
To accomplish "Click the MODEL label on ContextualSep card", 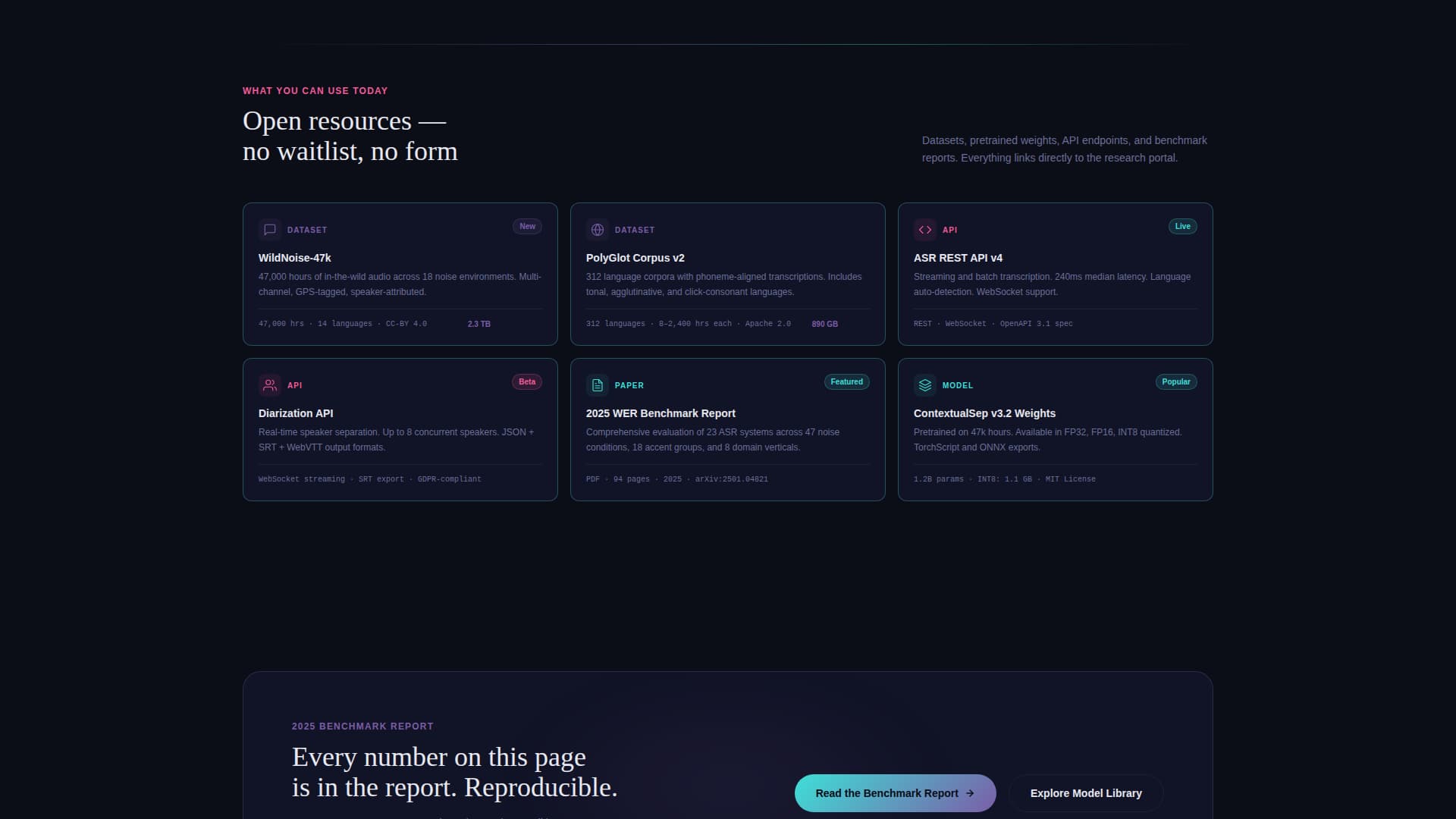I will pos(957,385).
